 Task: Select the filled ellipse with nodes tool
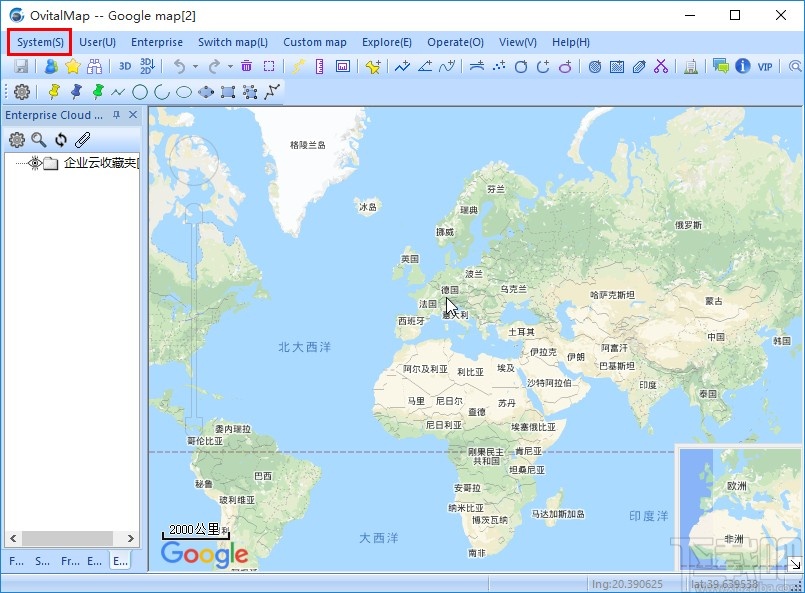[x=206, y=92]
